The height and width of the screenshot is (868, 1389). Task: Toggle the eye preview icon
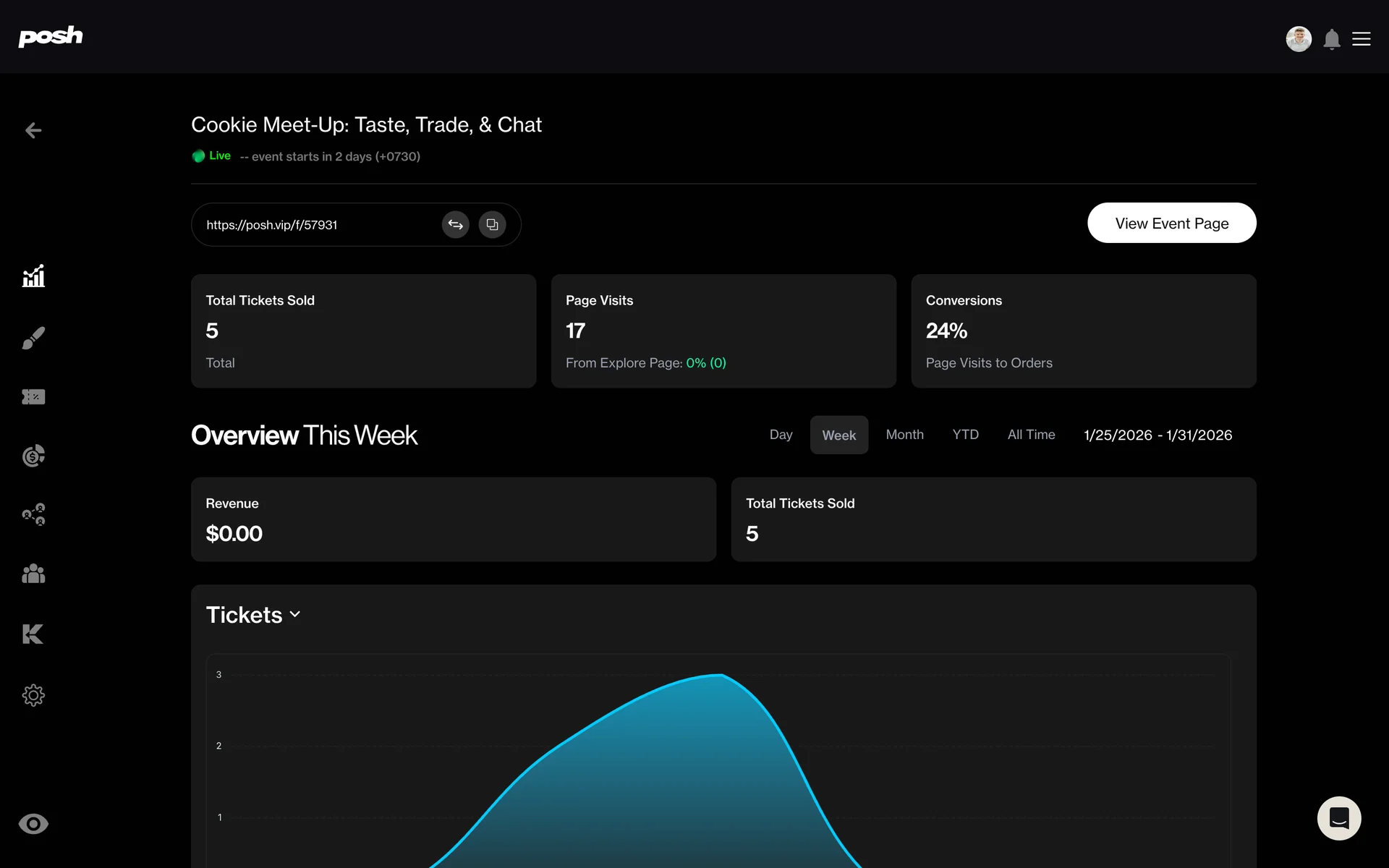coord(33,824)
